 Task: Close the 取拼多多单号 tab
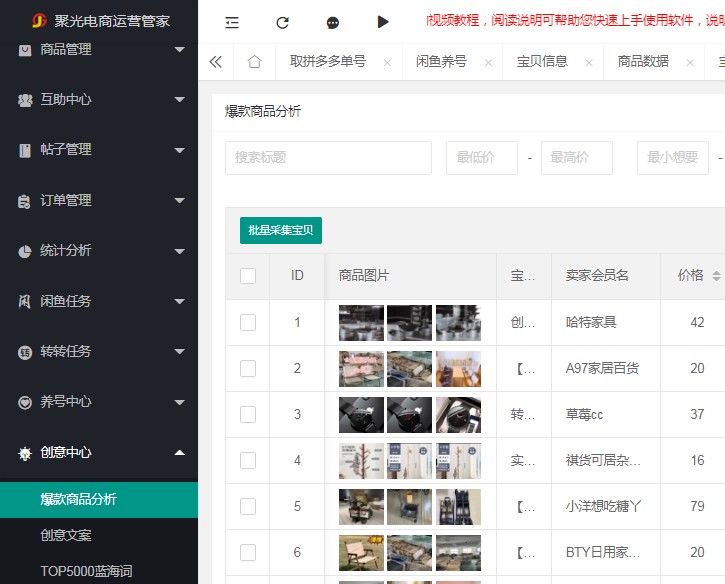click(387, 63)
